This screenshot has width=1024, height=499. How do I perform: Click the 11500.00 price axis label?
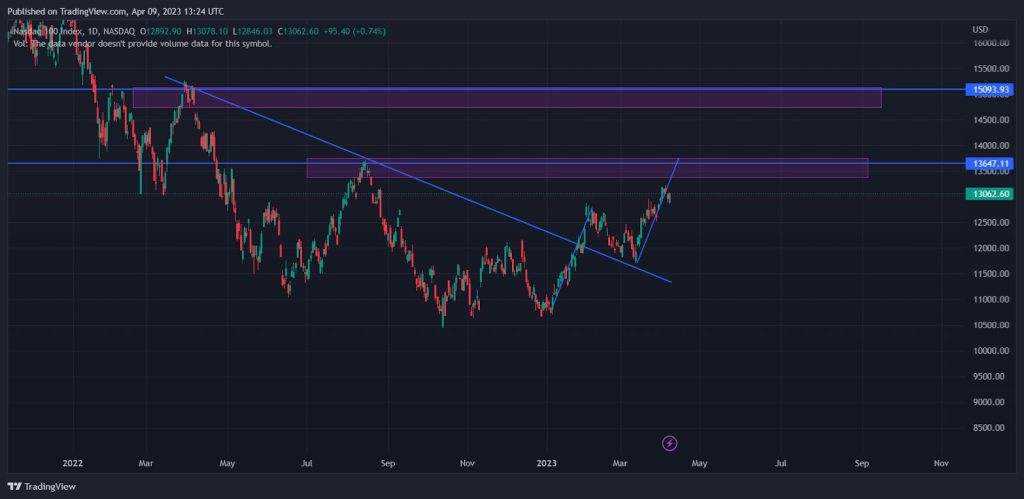coord(990,274)
